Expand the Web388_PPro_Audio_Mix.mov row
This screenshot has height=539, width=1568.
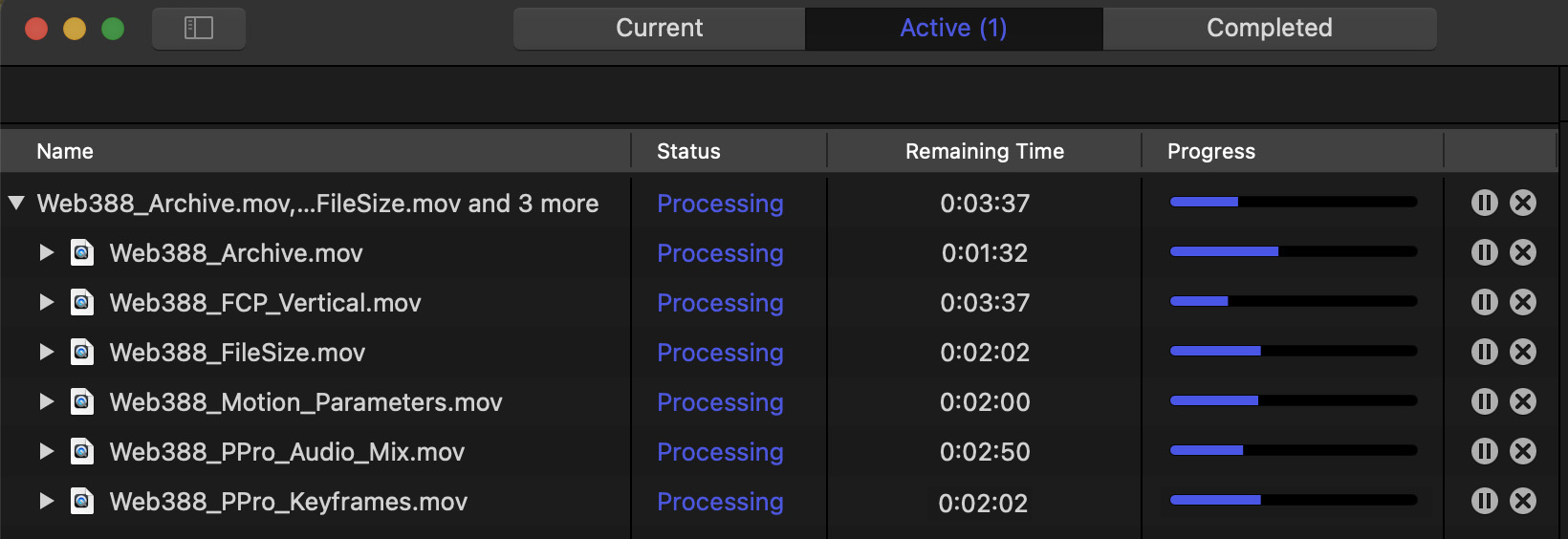point(46,451)
